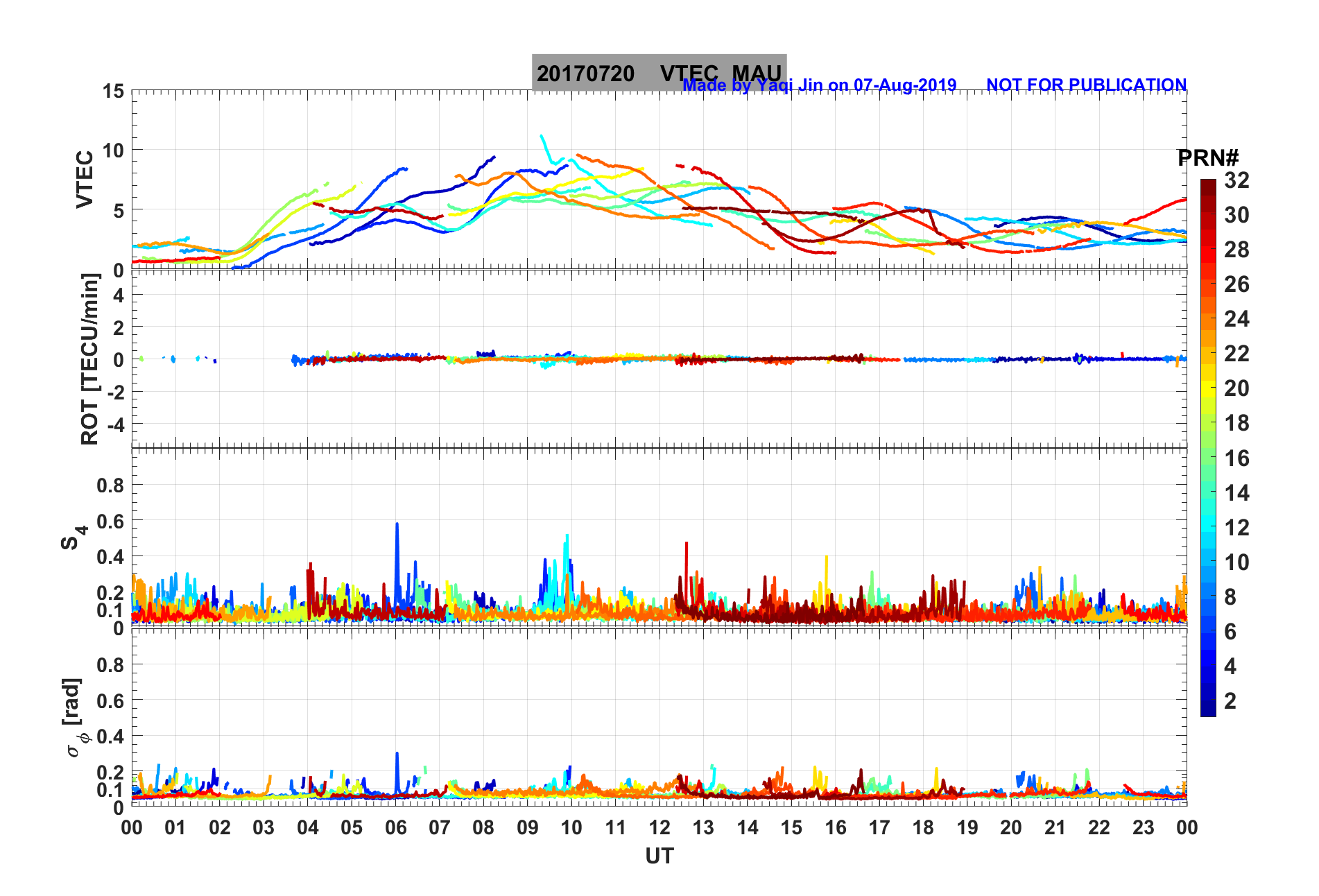Click the '18' label on the PRN colorbar

tap(1236, 423)
